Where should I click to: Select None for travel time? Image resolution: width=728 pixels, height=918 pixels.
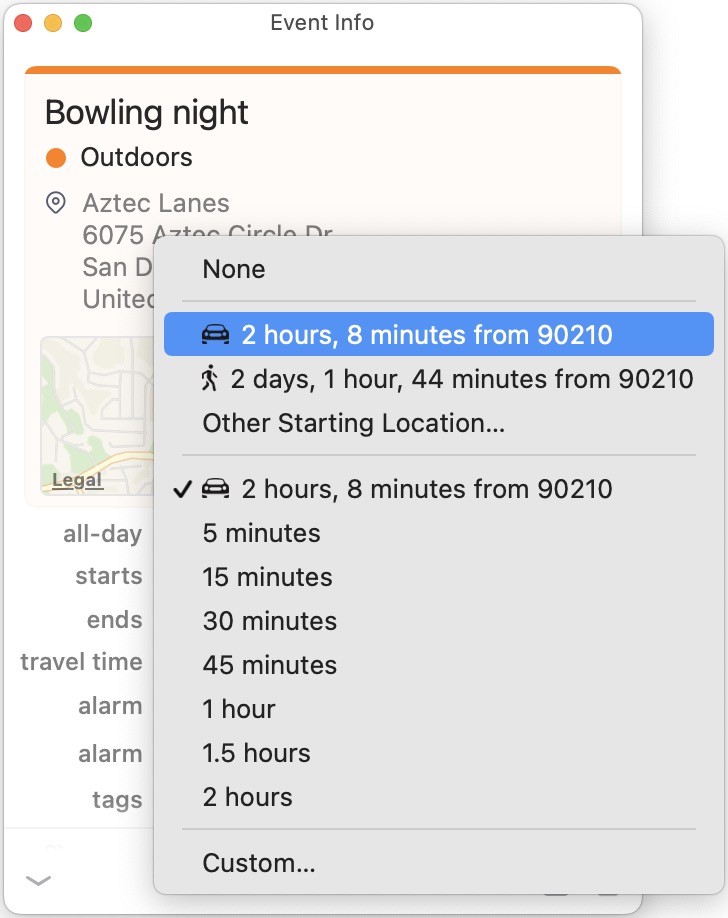pyautogui.click(x=234, y=269)
